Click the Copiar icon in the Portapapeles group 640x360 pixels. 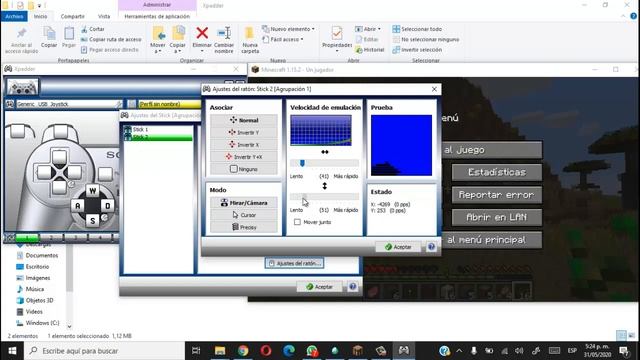point(49,34)
